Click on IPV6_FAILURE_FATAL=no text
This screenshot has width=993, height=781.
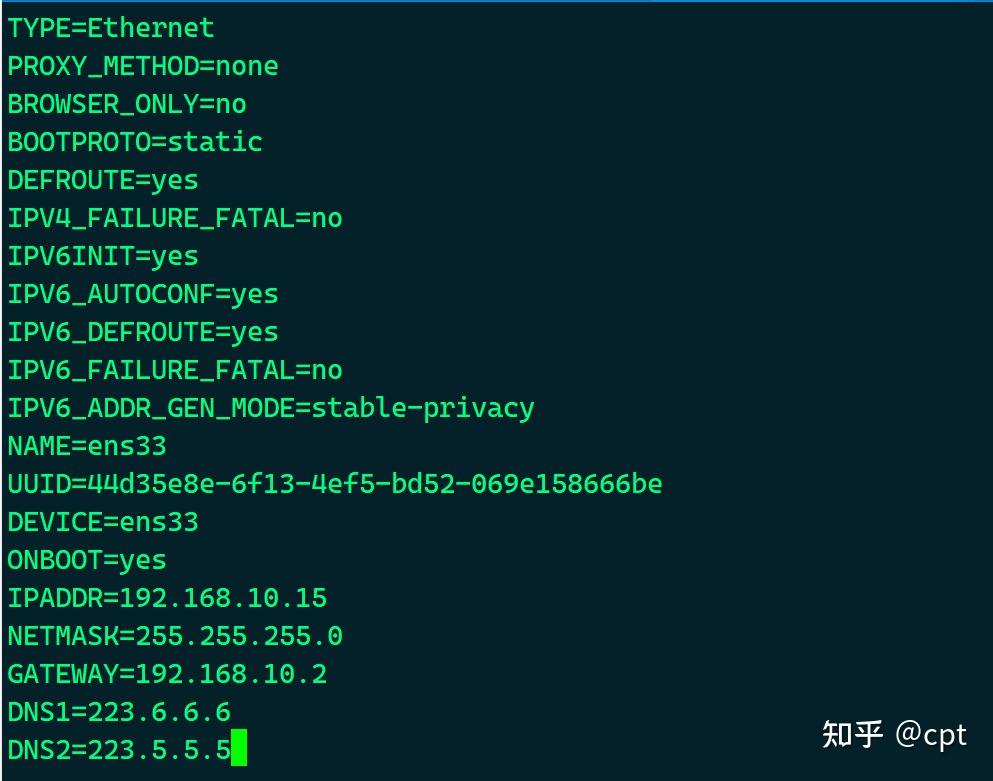point(175,370)
